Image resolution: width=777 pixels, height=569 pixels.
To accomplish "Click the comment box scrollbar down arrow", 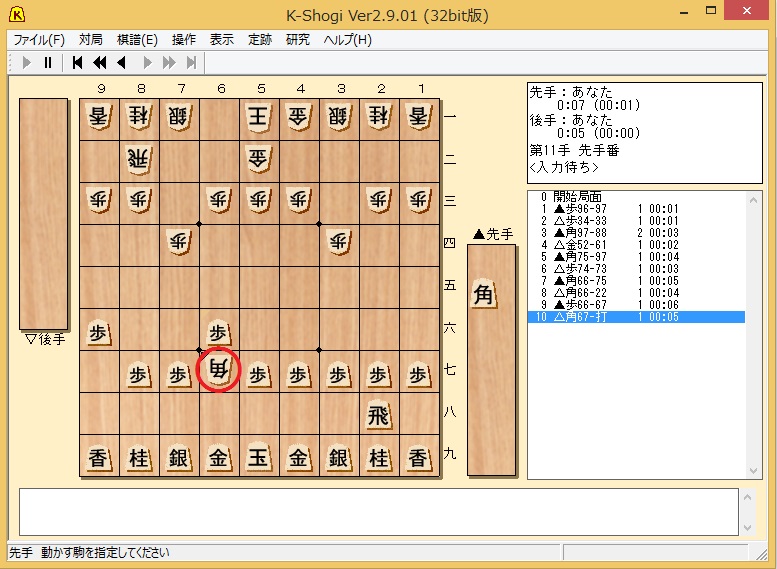I will tap(747, 527).
